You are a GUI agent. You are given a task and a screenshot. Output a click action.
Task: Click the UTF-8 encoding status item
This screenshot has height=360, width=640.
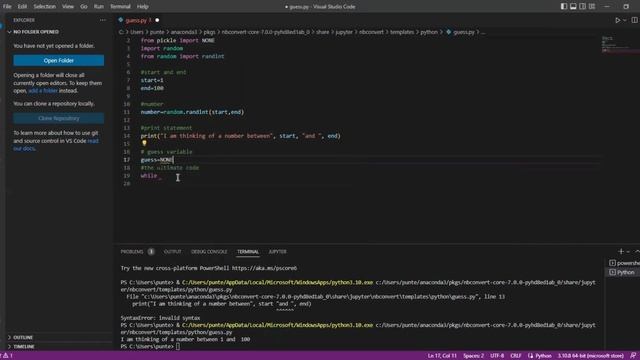[x=497, y=356]
